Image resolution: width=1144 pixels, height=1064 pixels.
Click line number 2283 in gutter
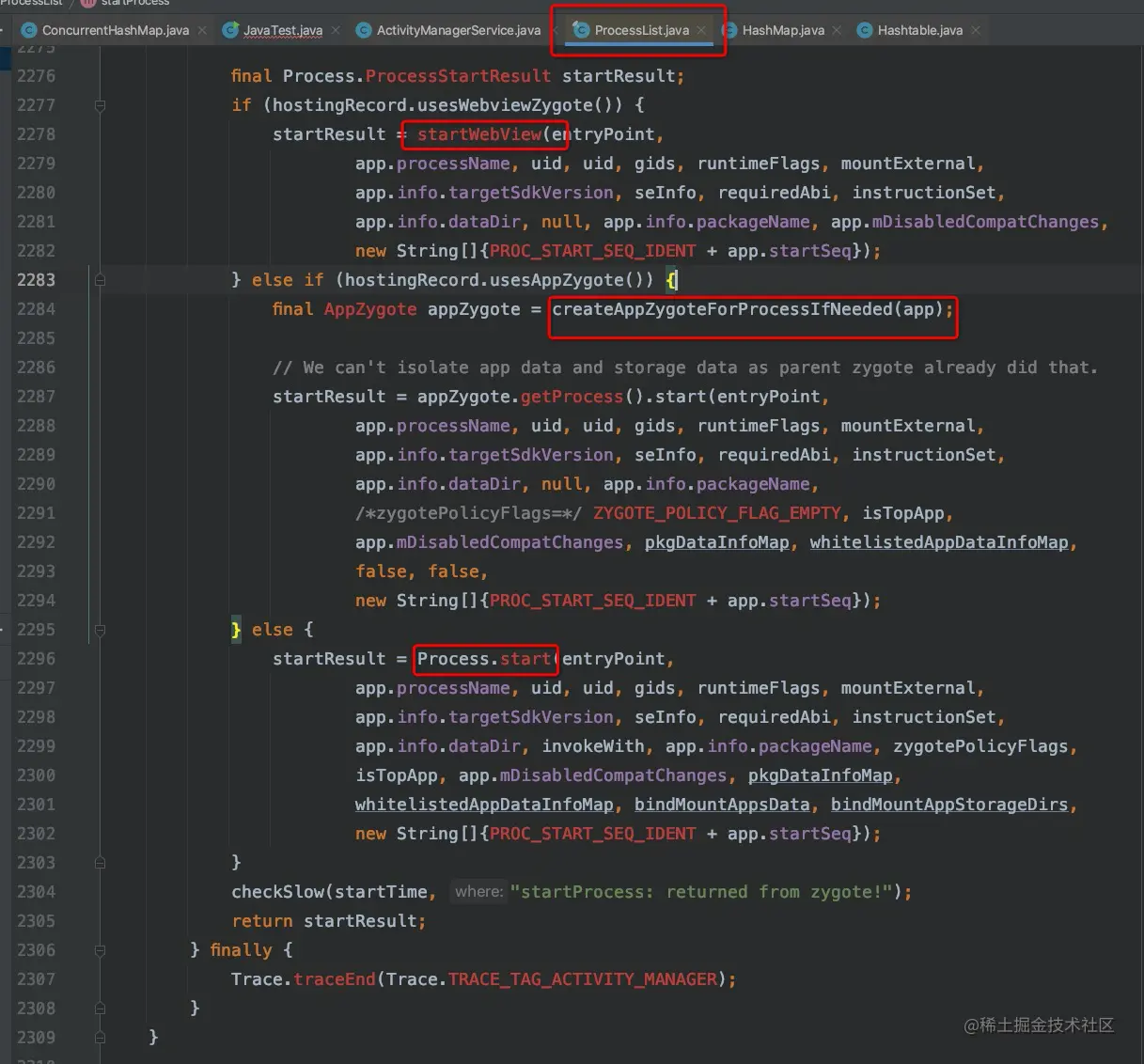pyautogui.click(x=37, y=280)
